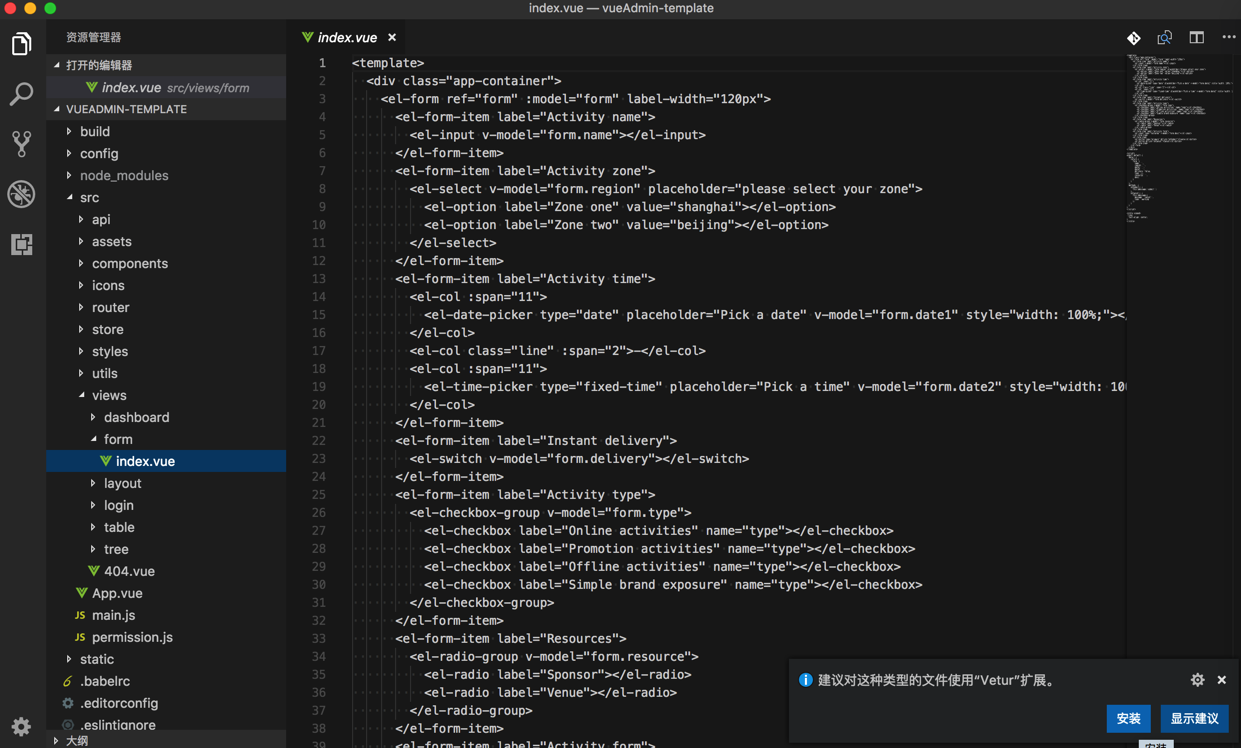Click the ESLint icon beside .eslintignore
The height and width of the screenshot is (748, 1241).
pos(68,725)
